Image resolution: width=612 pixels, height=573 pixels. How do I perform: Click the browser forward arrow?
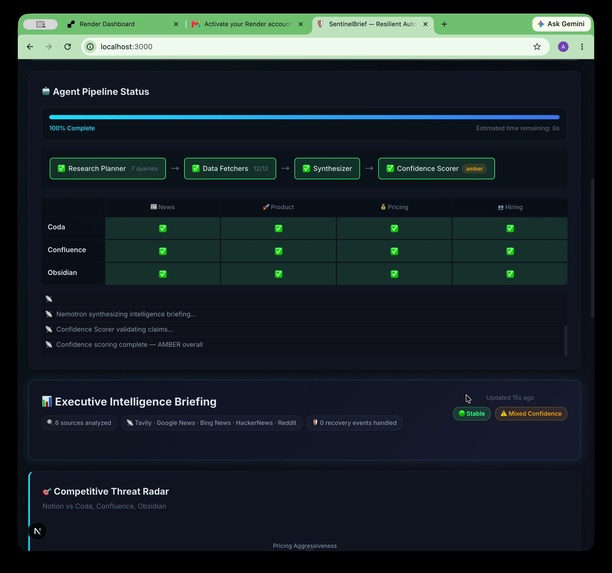pos(48,47)
